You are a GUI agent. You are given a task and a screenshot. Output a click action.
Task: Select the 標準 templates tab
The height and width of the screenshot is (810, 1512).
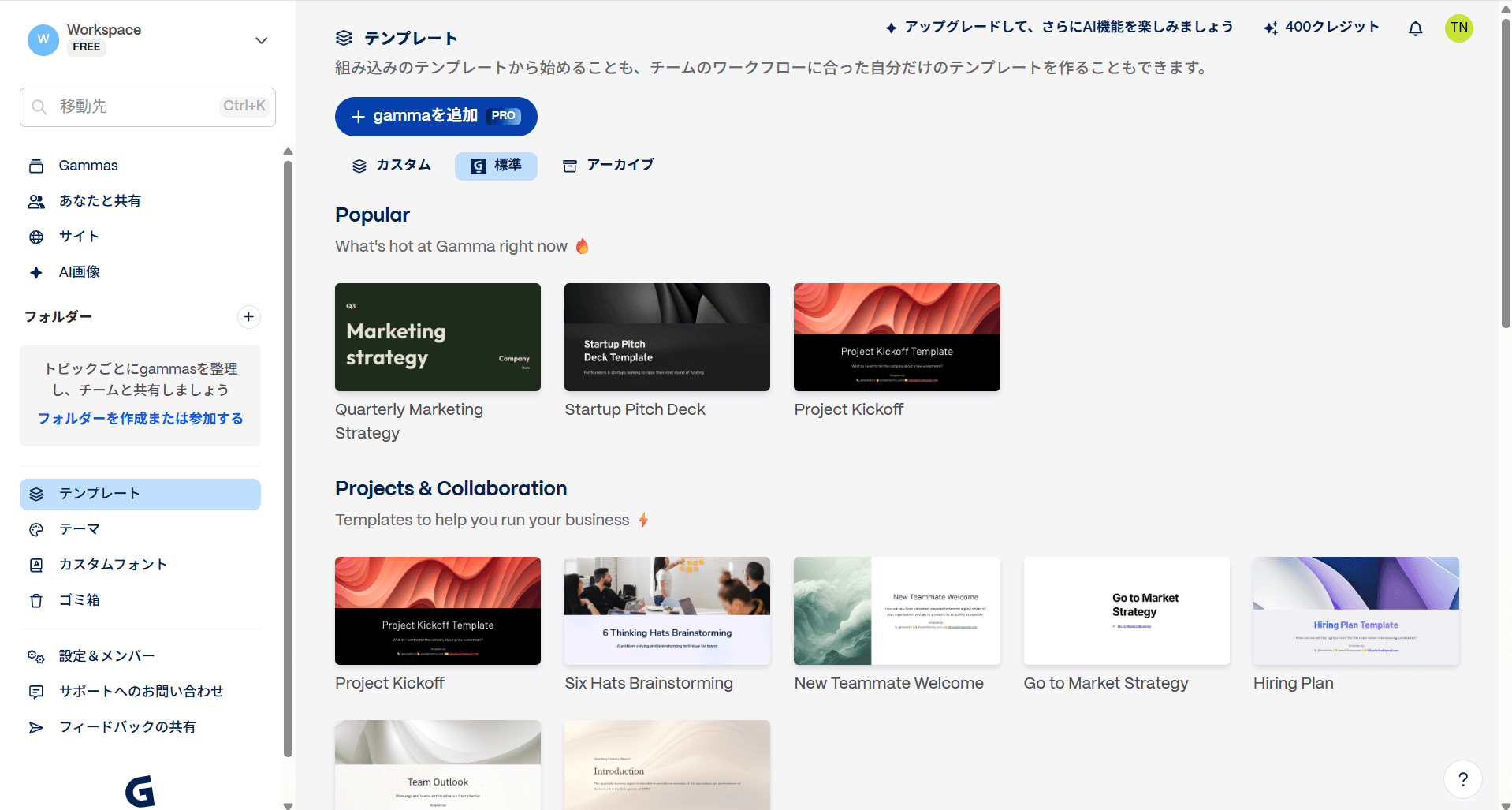[x=496, y=166]
